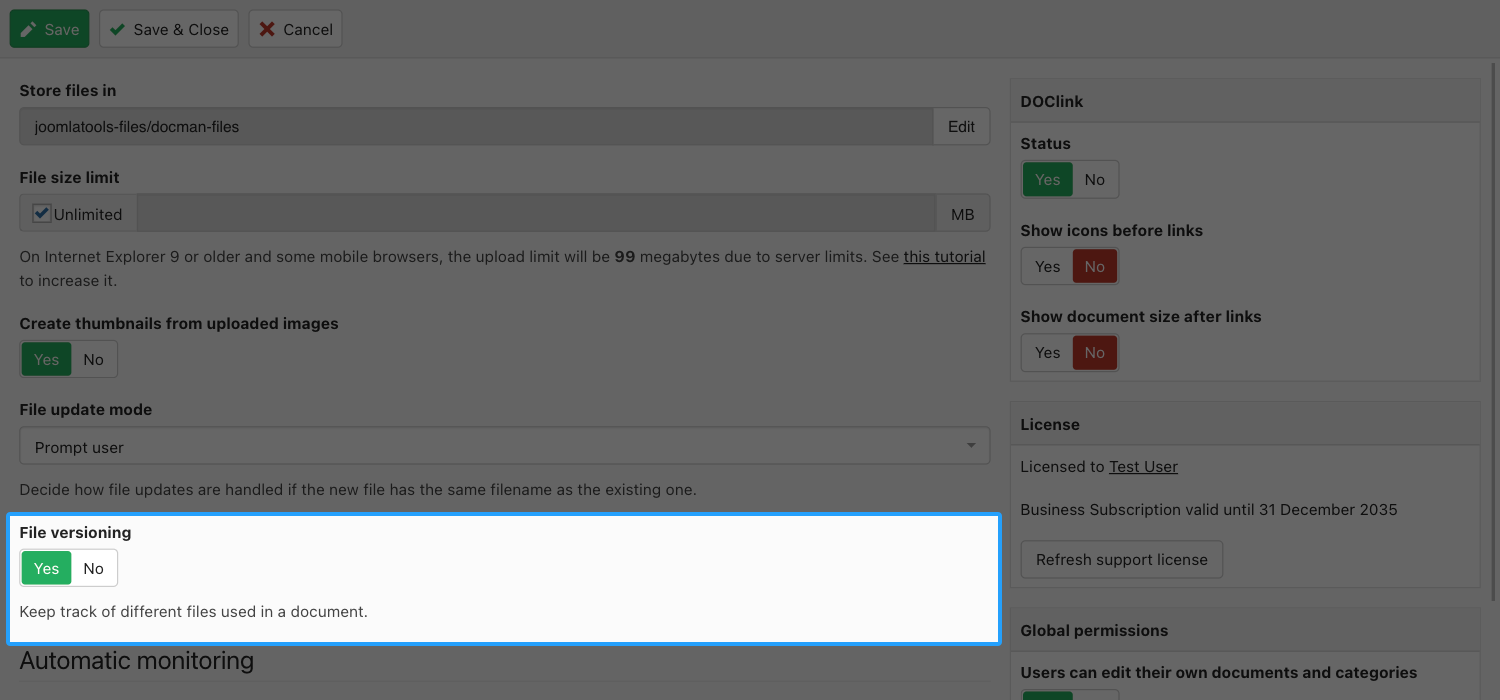Select Yes for File versioning
Viewport: 1500px width, 700px height.
pyautogui.click(x=46, y=569)
